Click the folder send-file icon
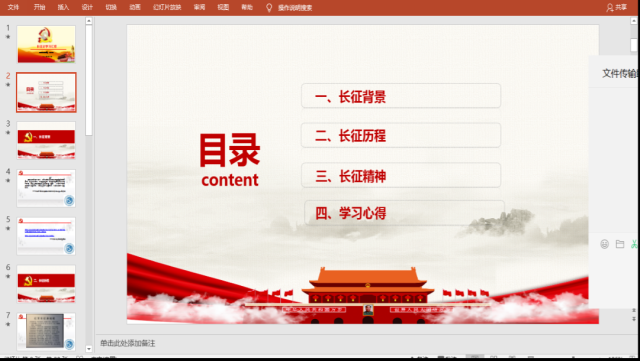Viewport: 640px width, 361px height. (620, 244)
